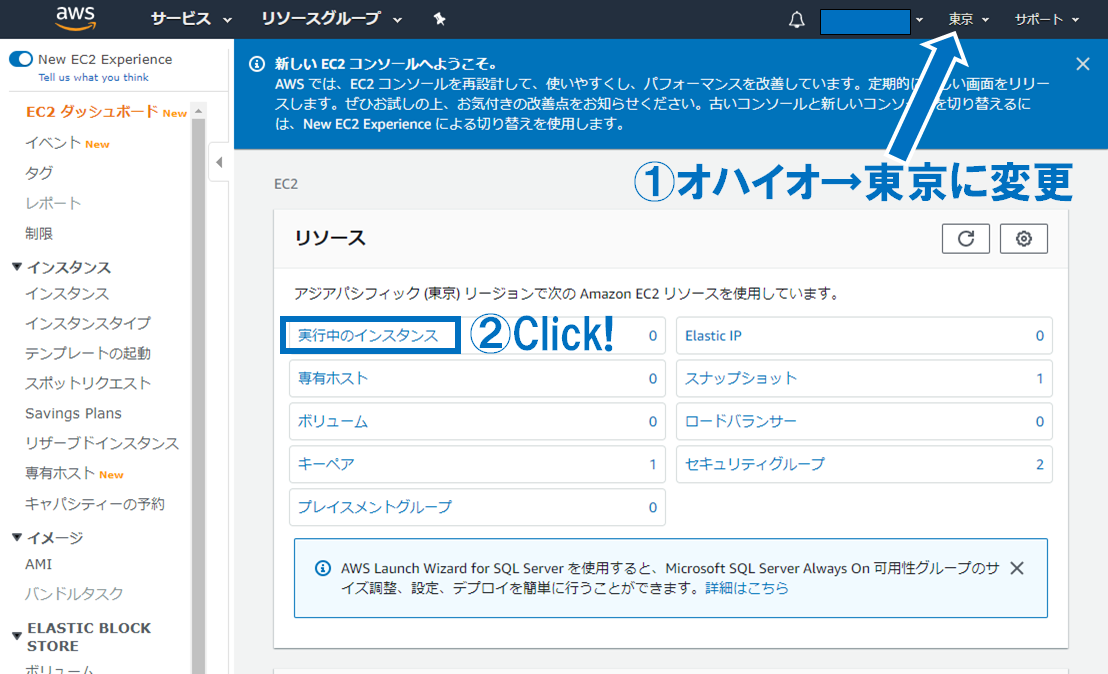Open the gear settings in リソース panel

[x=1023, y=239]
